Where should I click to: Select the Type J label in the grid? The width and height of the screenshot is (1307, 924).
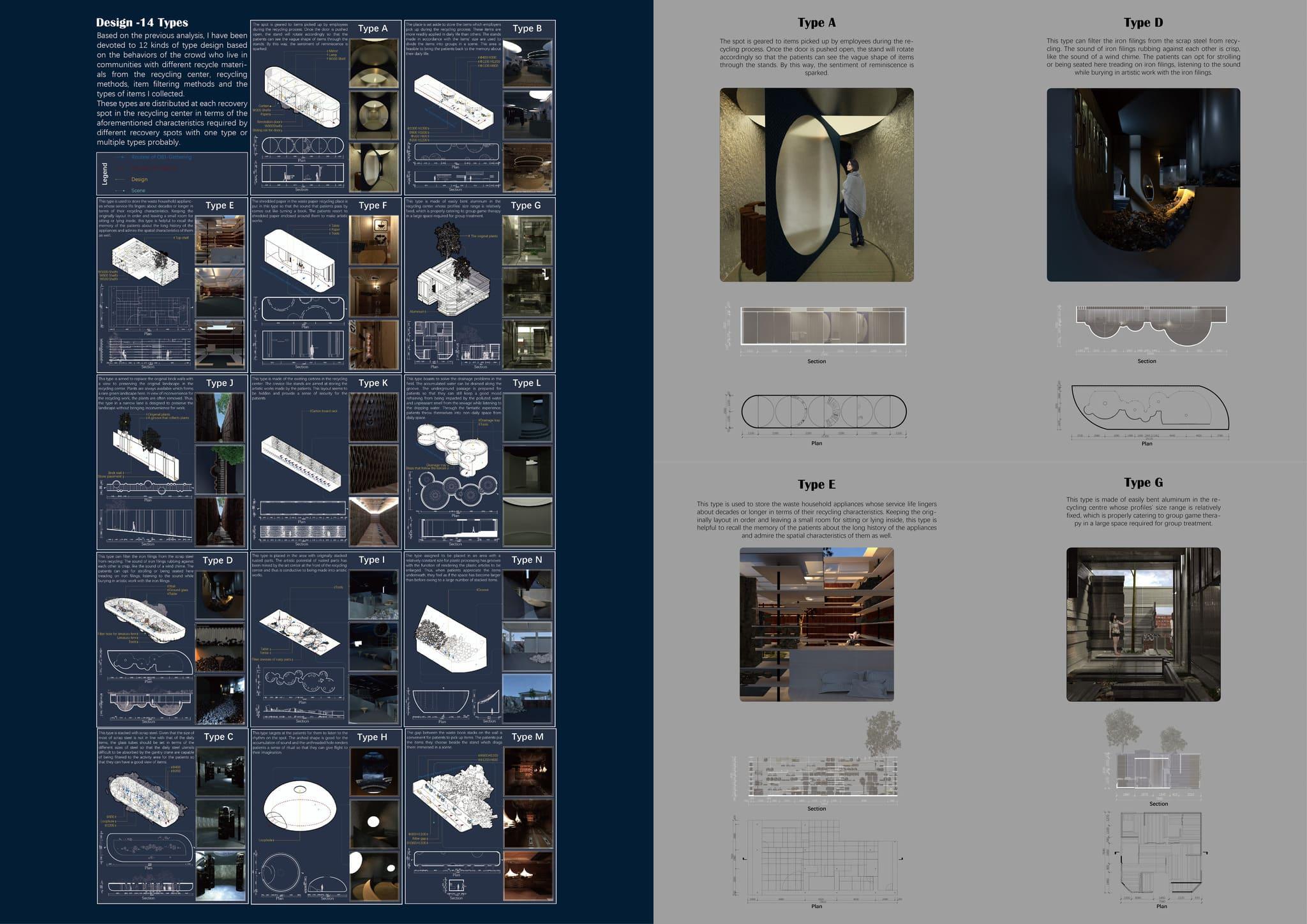tap(220, 383)
